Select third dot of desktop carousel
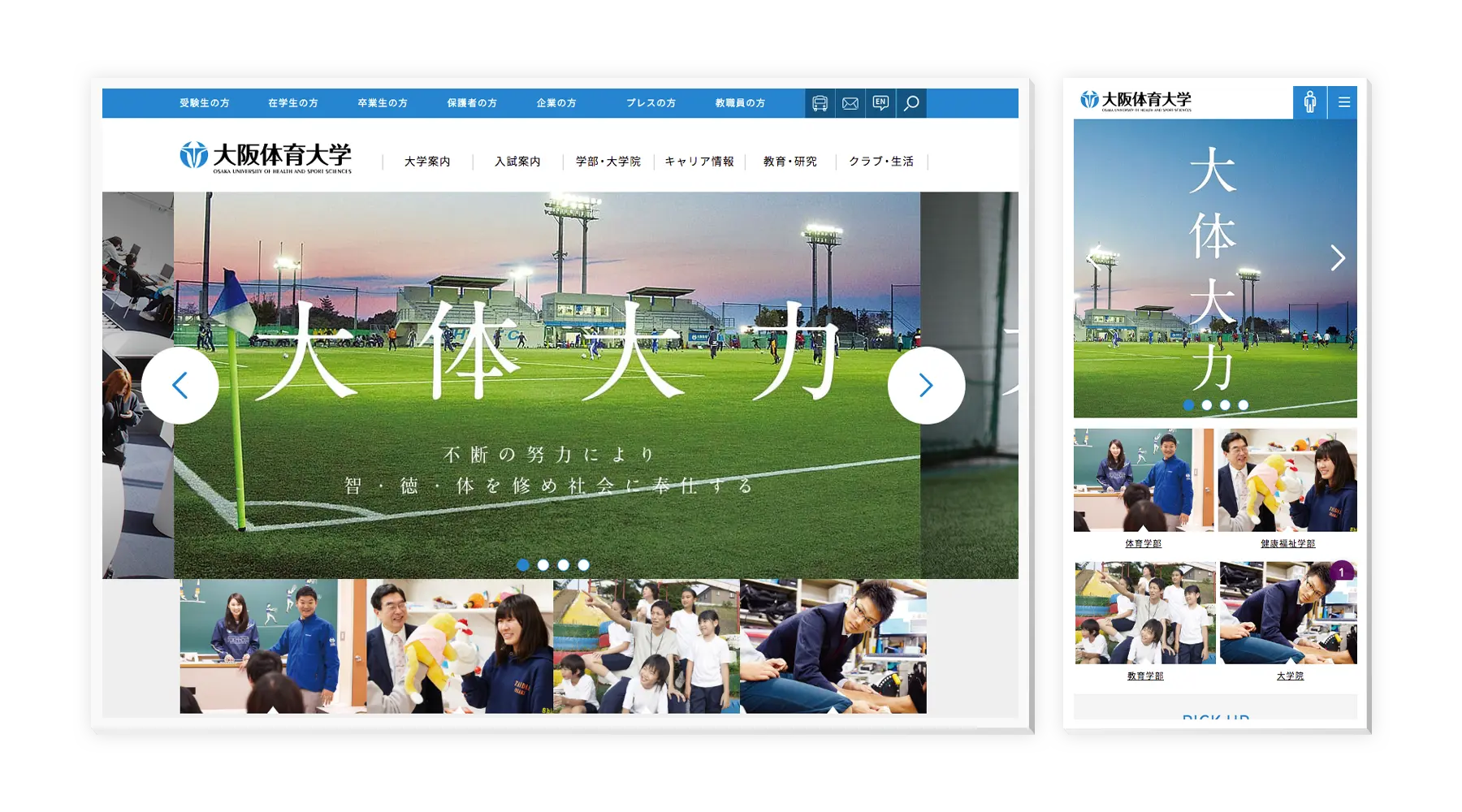1462x812 pixels. pyautogui.click(x=564, y=565)
